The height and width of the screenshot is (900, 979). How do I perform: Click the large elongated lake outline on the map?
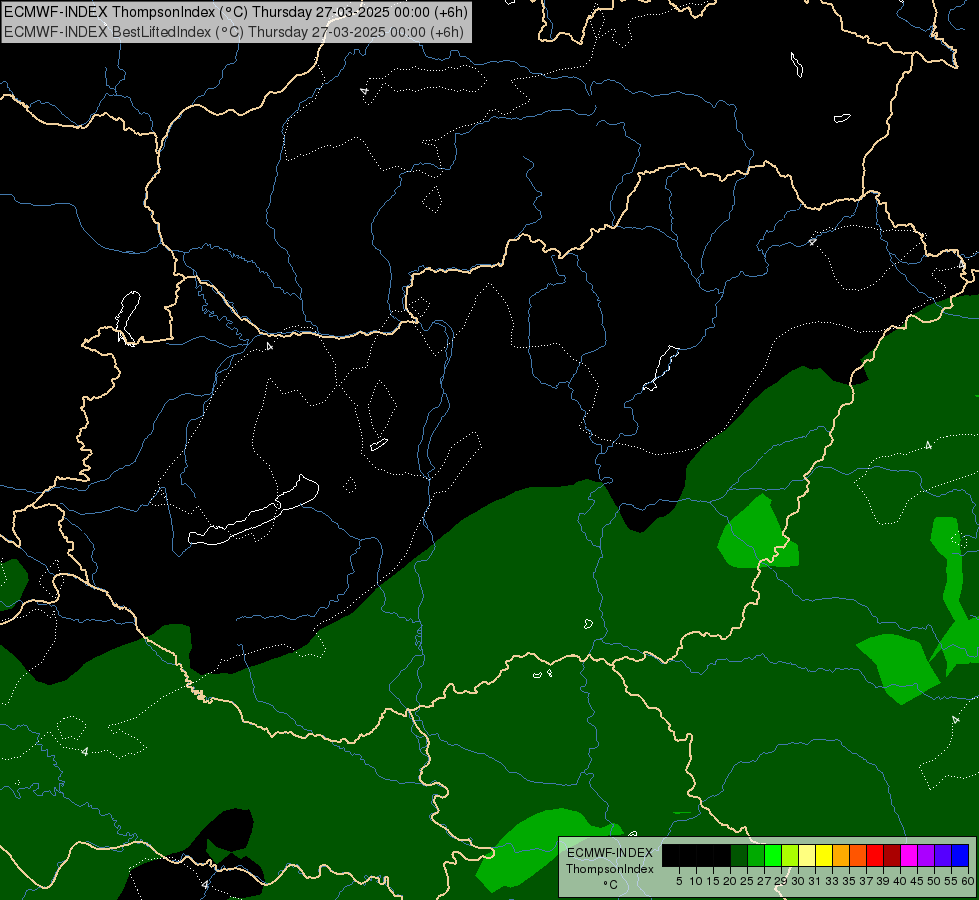coord(255,512)
